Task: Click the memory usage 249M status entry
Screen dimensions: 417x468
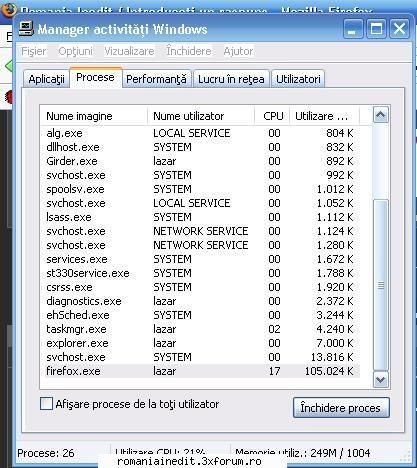Action: click(303, 453)
